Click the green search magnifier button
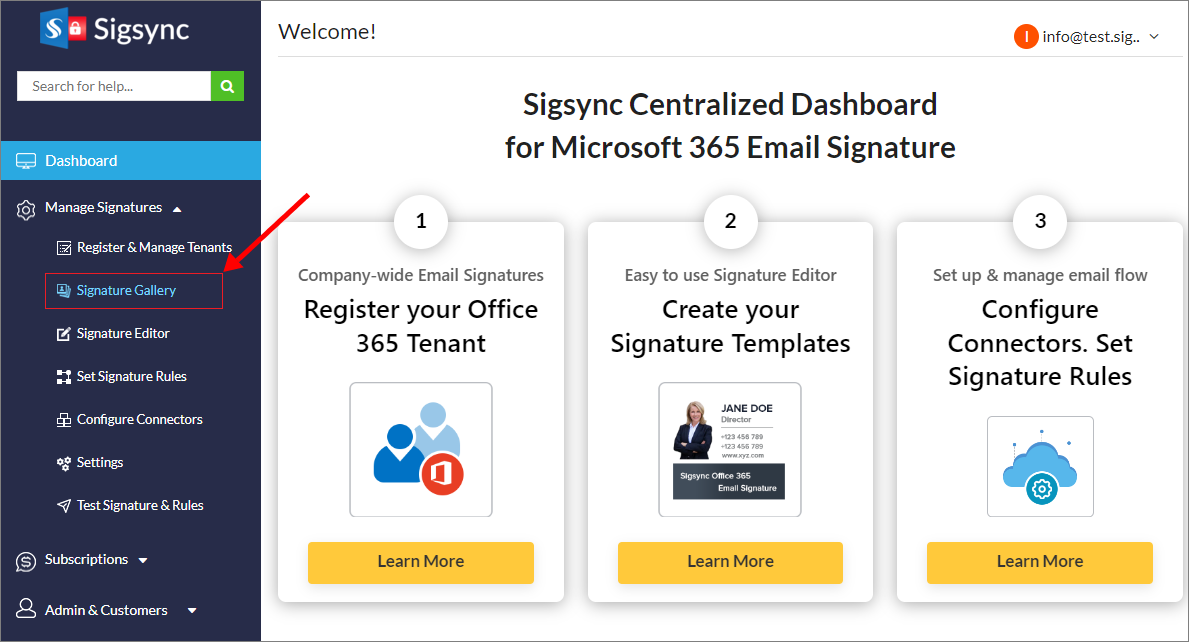The width and height of the screenshot is (1189, 642). tap(227, 86)
